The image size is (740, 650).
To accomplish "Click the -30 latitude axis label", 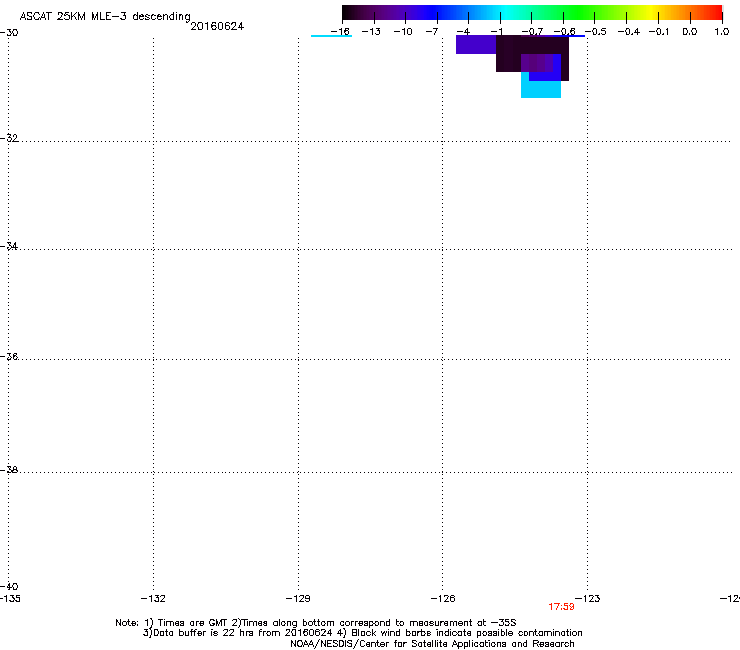I will (9, 33).
